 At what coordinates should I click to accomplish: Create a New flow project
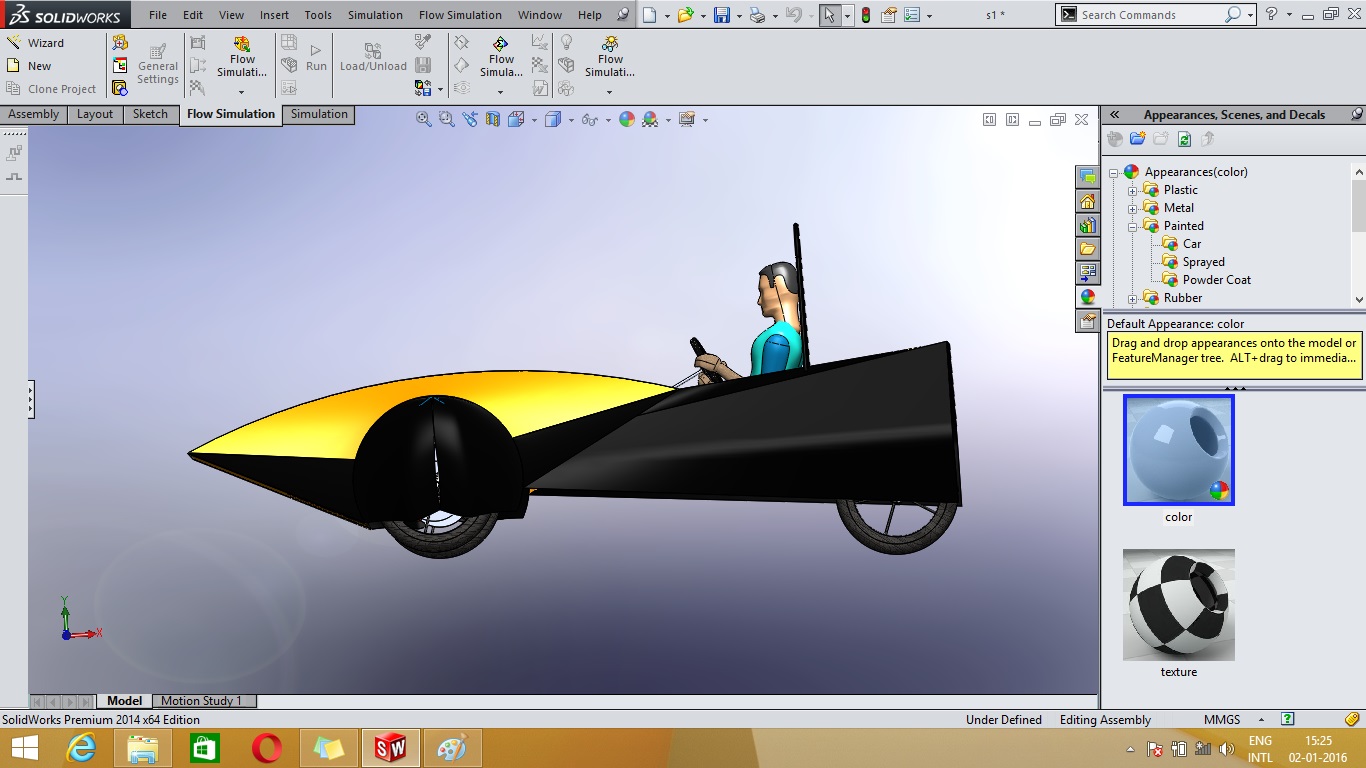pyautogui.click(x=29, y=66)
